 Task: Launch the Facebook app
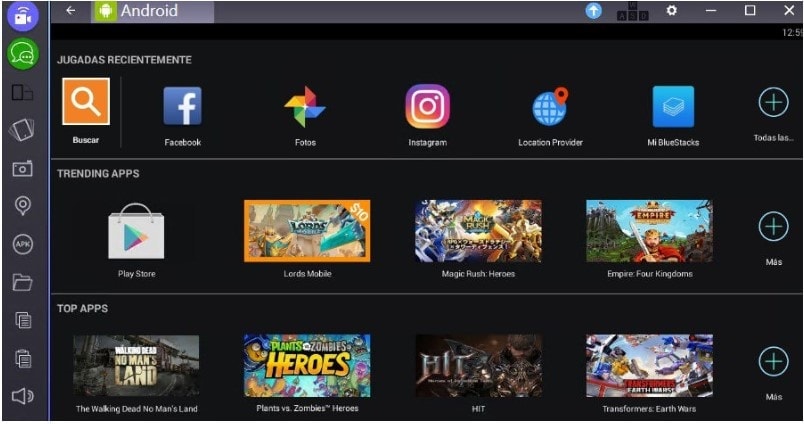coord(183,106)
